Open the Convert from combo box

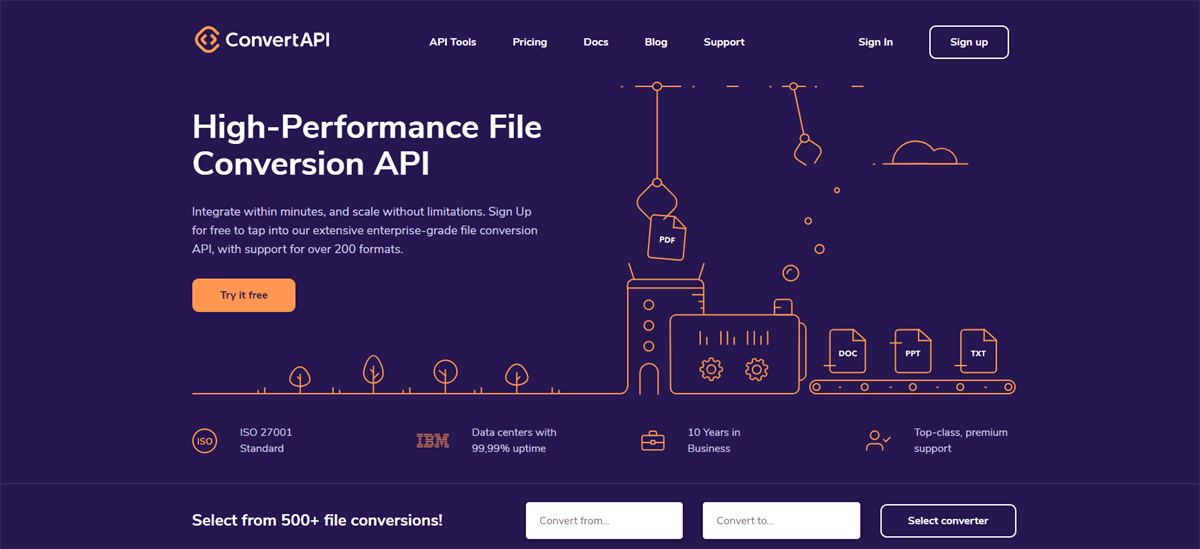click(604, 521)
